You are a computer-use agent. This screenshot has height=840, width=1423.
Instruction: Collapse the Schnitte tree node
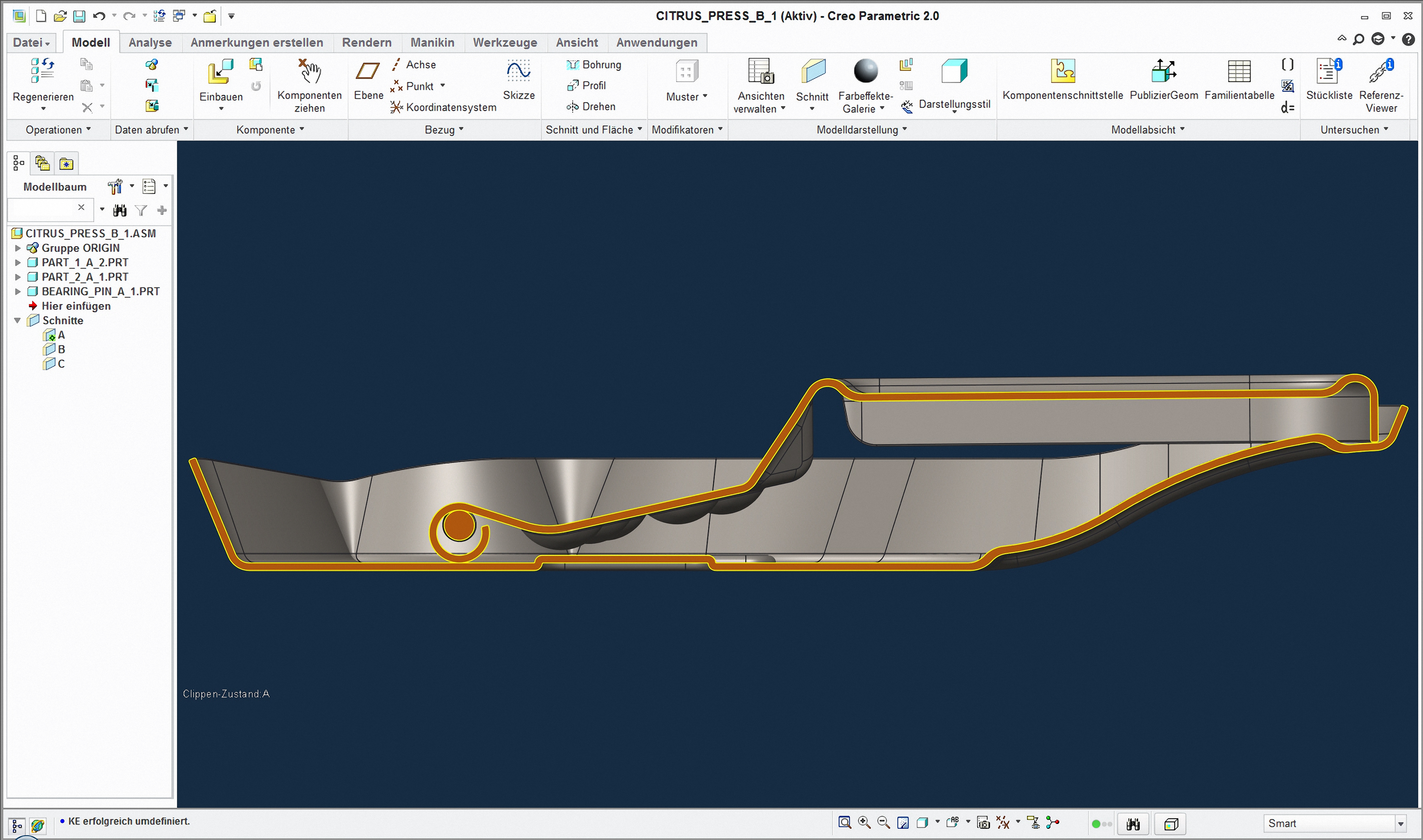(x=18, y=320)
